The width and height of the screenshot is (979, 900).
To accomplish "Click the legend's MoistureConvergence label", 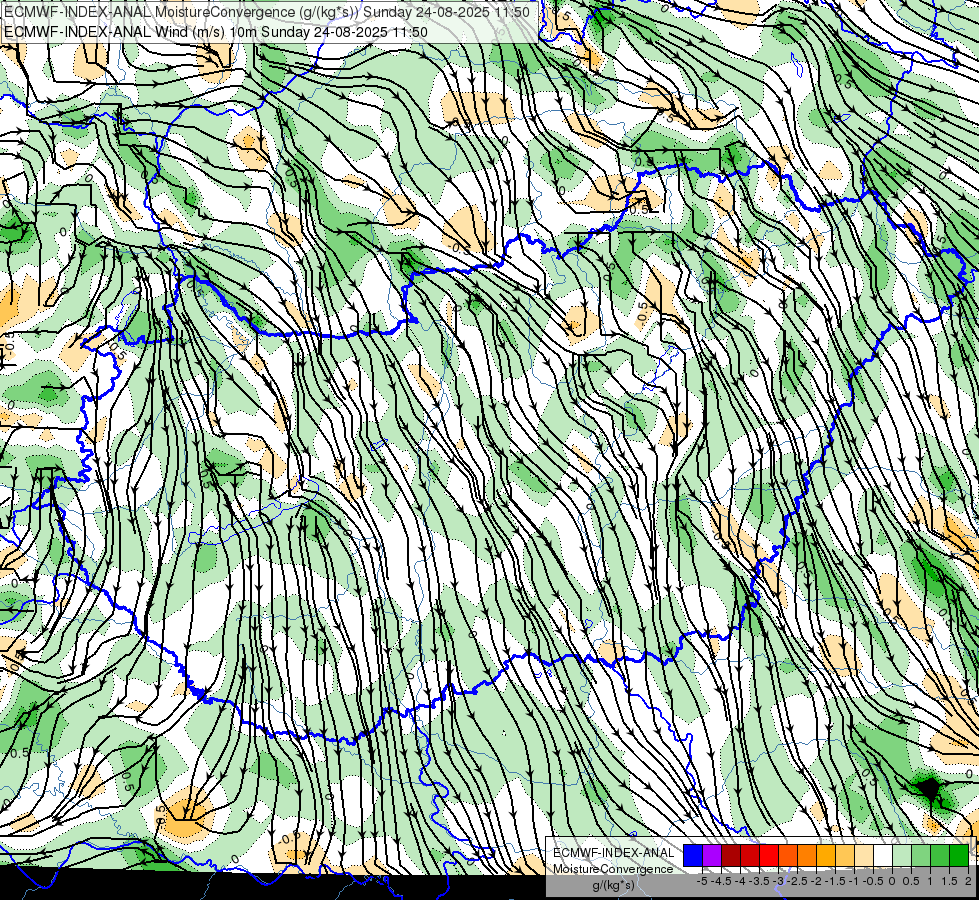I will (613, 869).
